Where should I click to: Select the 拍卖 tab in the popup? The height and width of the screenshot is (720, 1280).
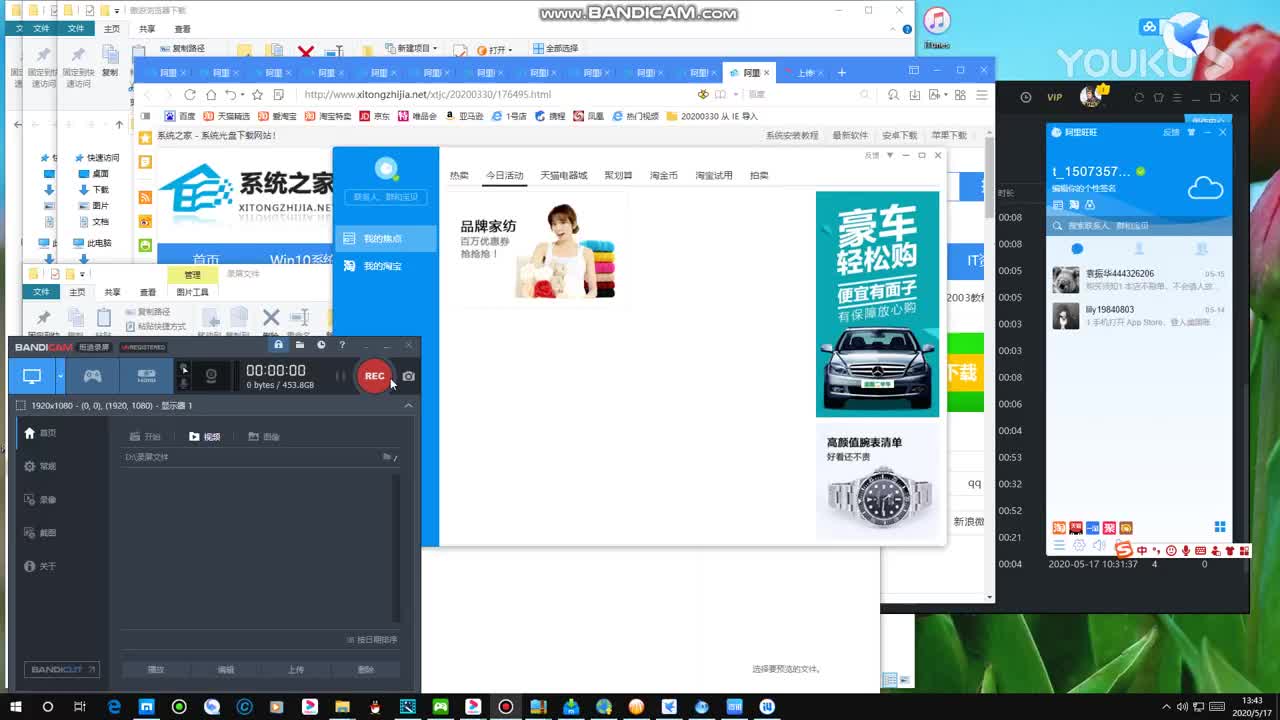click(x=759, y=175)
